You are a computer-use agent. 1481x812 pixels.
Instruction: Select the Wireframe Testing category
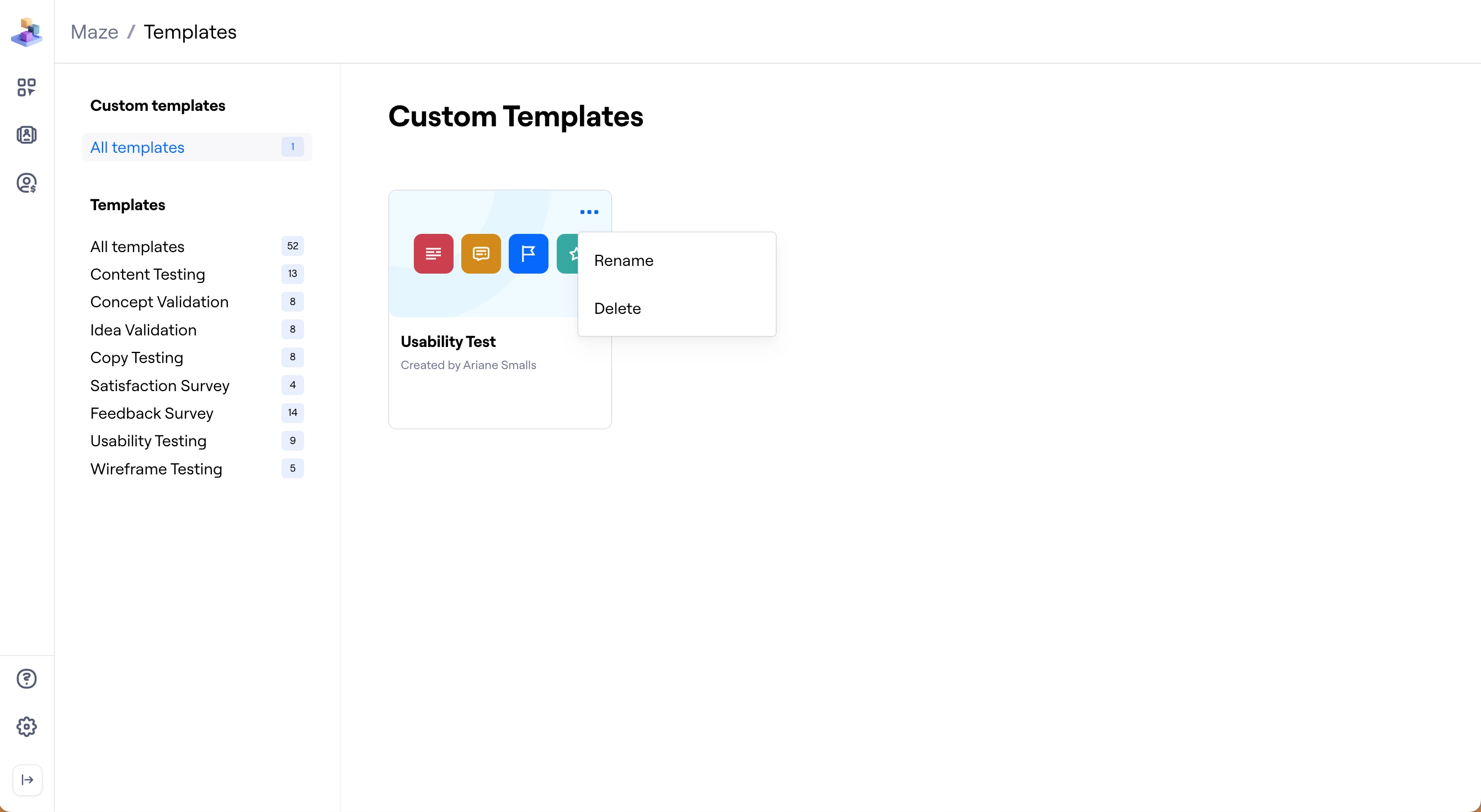click(x=156, y=469)
